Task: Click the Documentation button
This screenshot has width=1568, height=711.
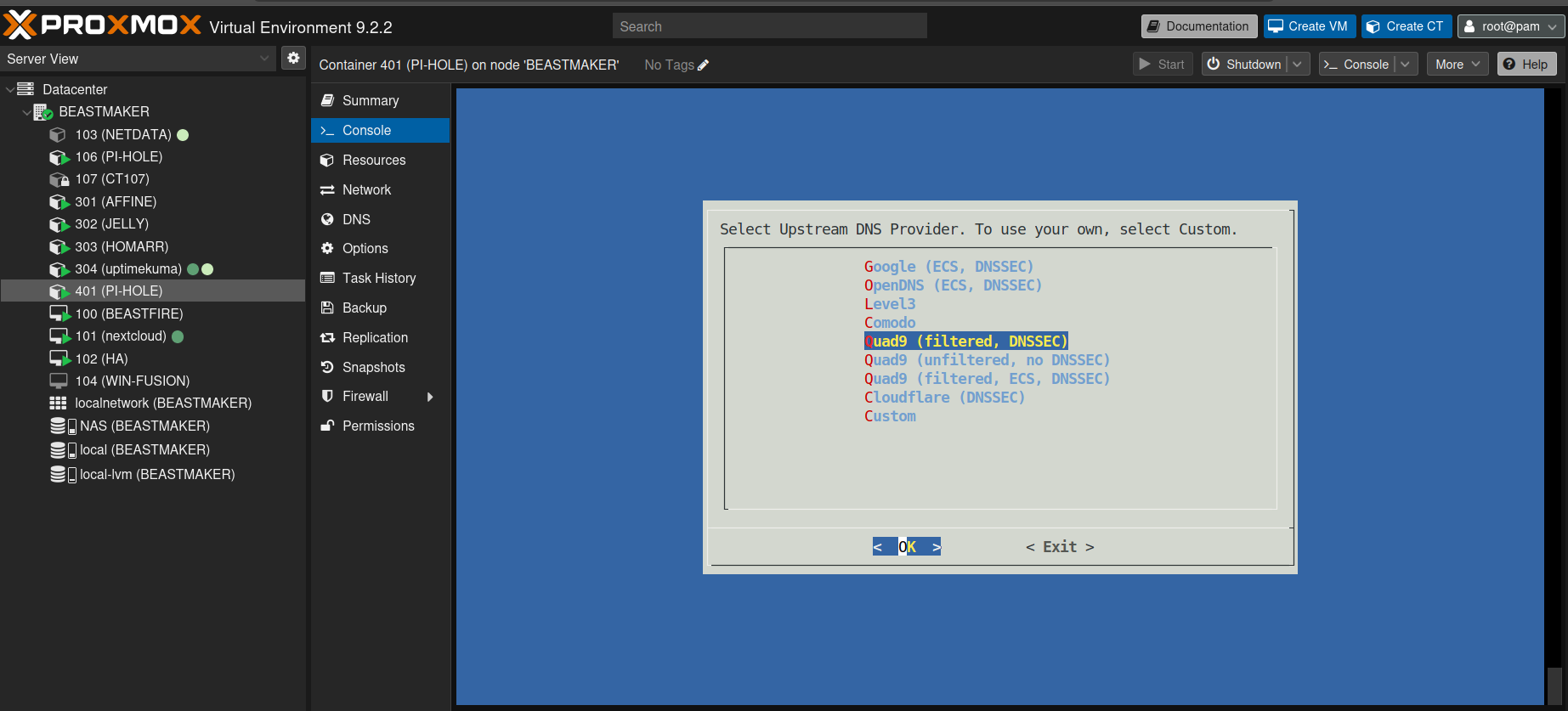Action: (1198, 26)
